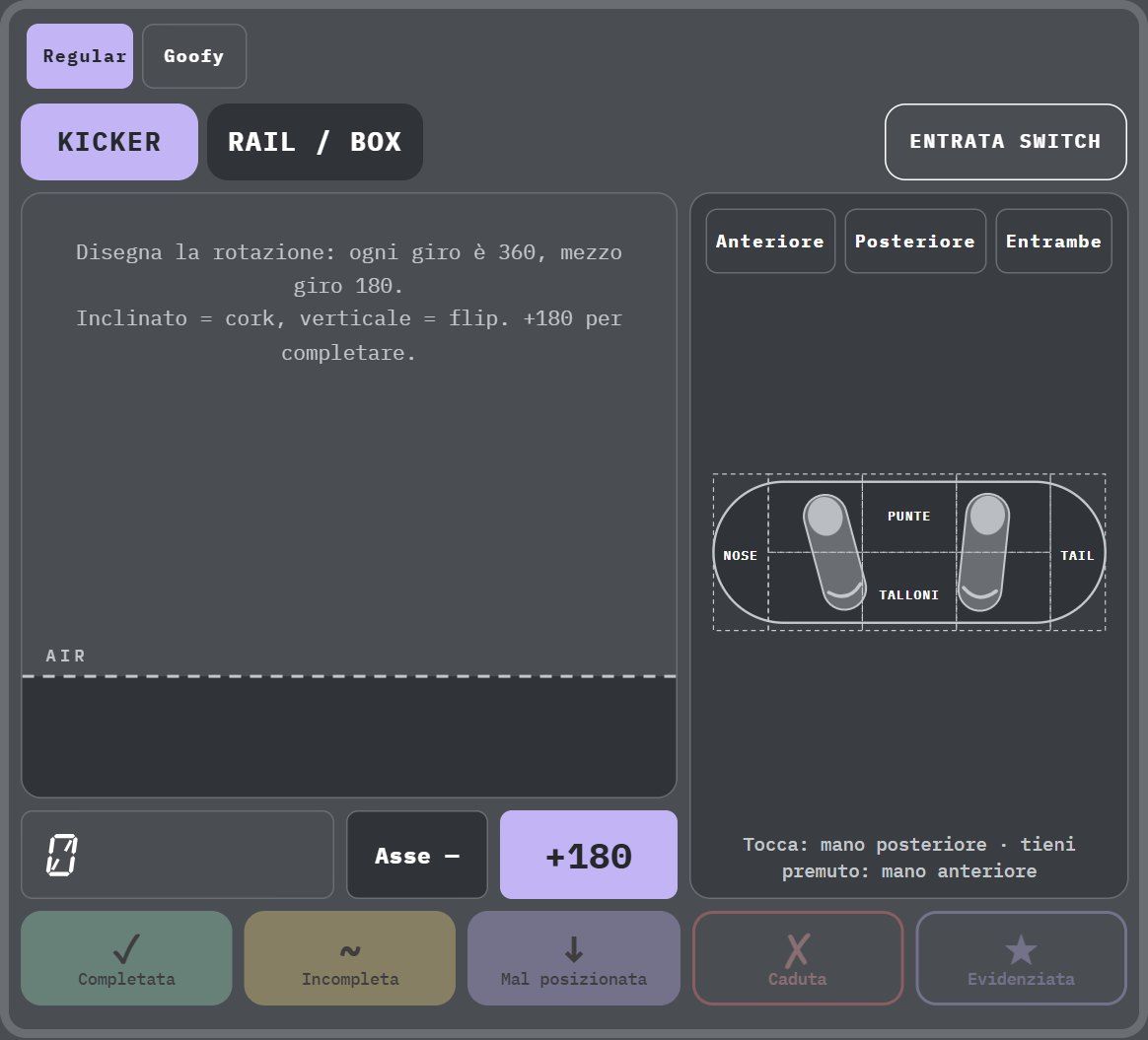The width and height of the screenshot is (1148, 1040).
Task: Click the down arrow icon on Mal posizionata
Action: point(574,948)
